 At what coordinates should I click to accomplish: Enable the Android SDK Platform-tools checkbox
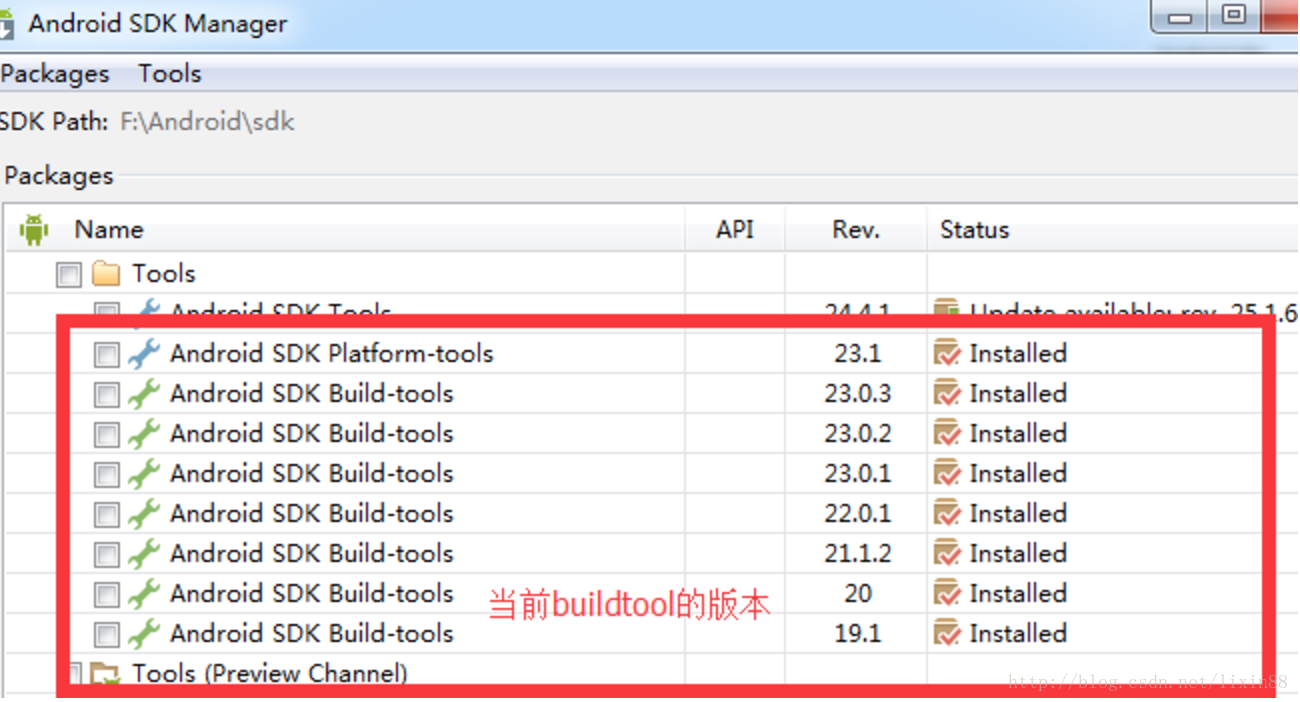coord(106,353)
